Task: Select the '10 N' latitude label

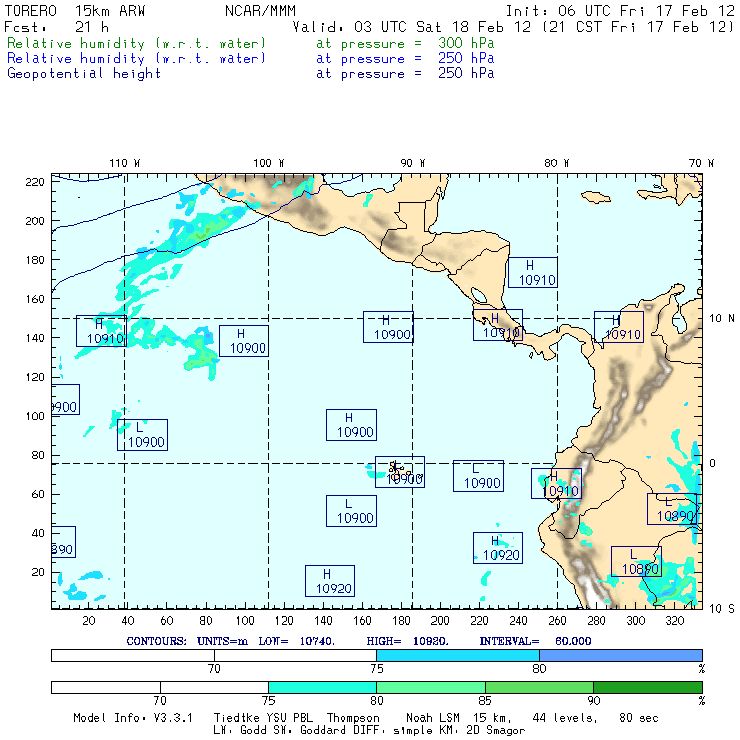Action: 722,319
